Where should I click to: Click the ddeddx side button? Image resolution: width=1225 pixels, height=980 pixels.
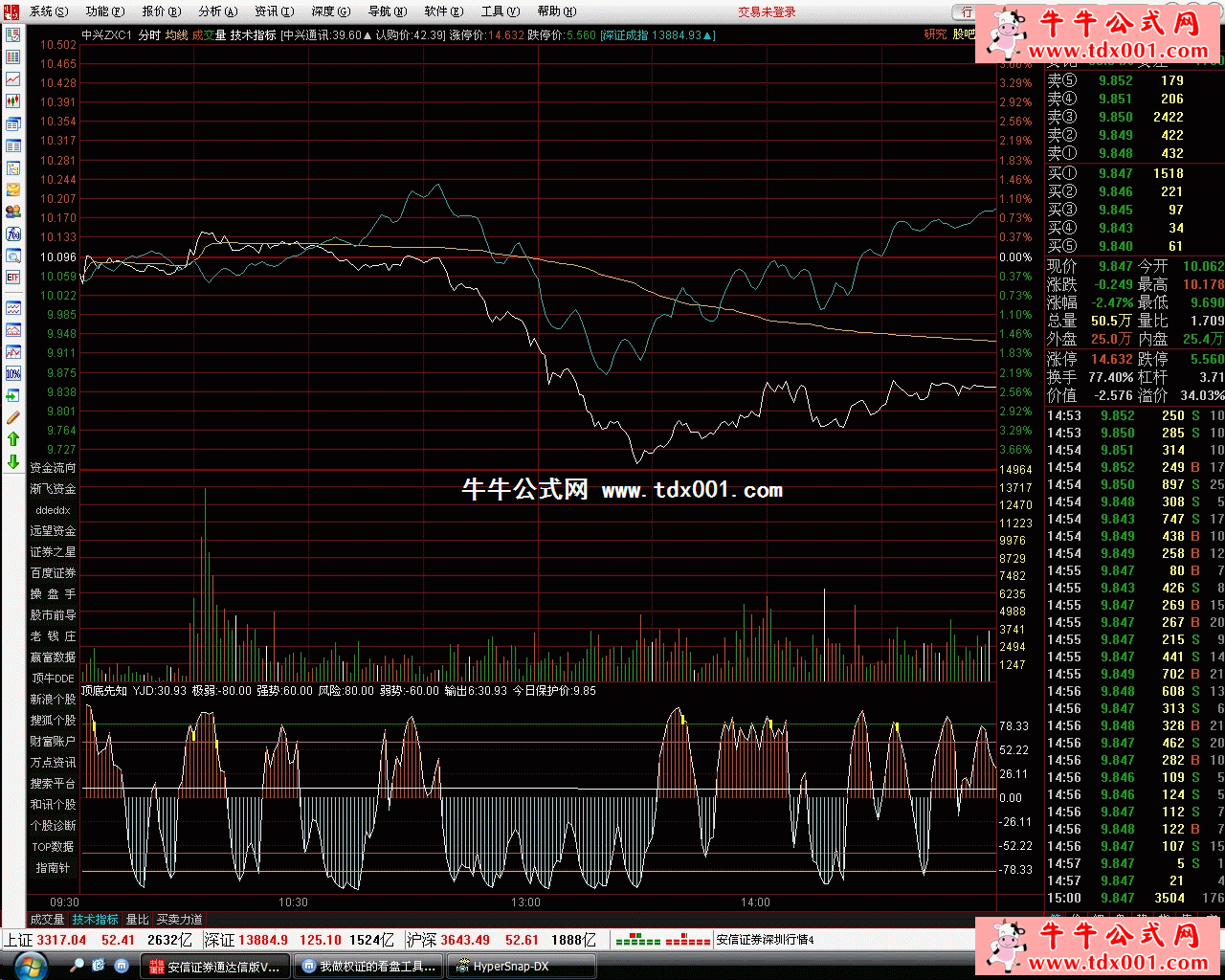(x=53, y=510)
